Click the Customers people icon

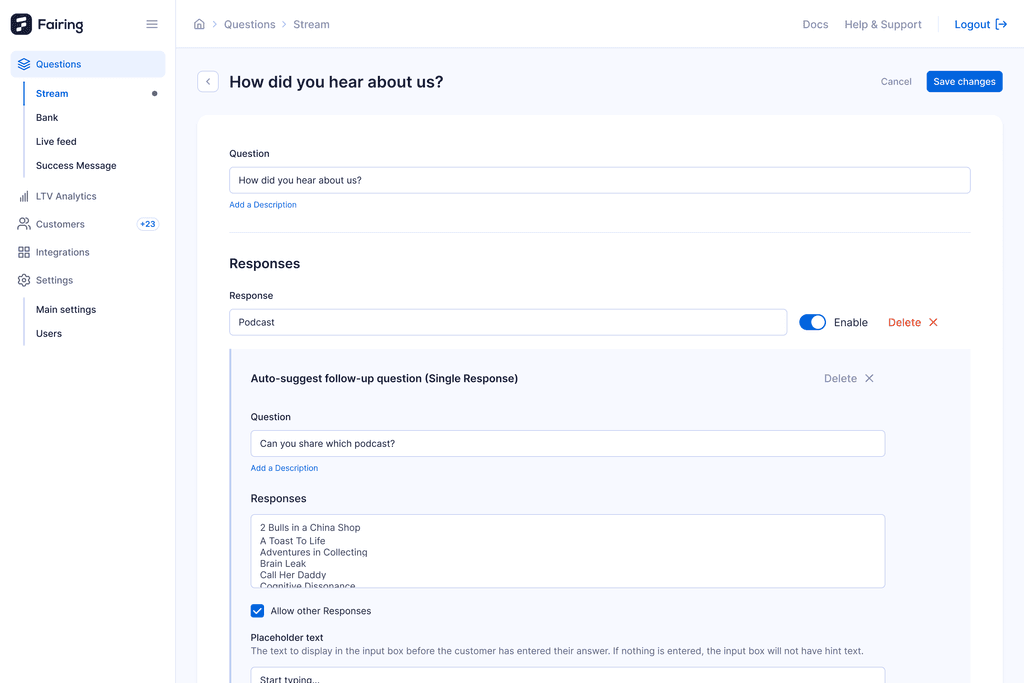click(22, 224)
